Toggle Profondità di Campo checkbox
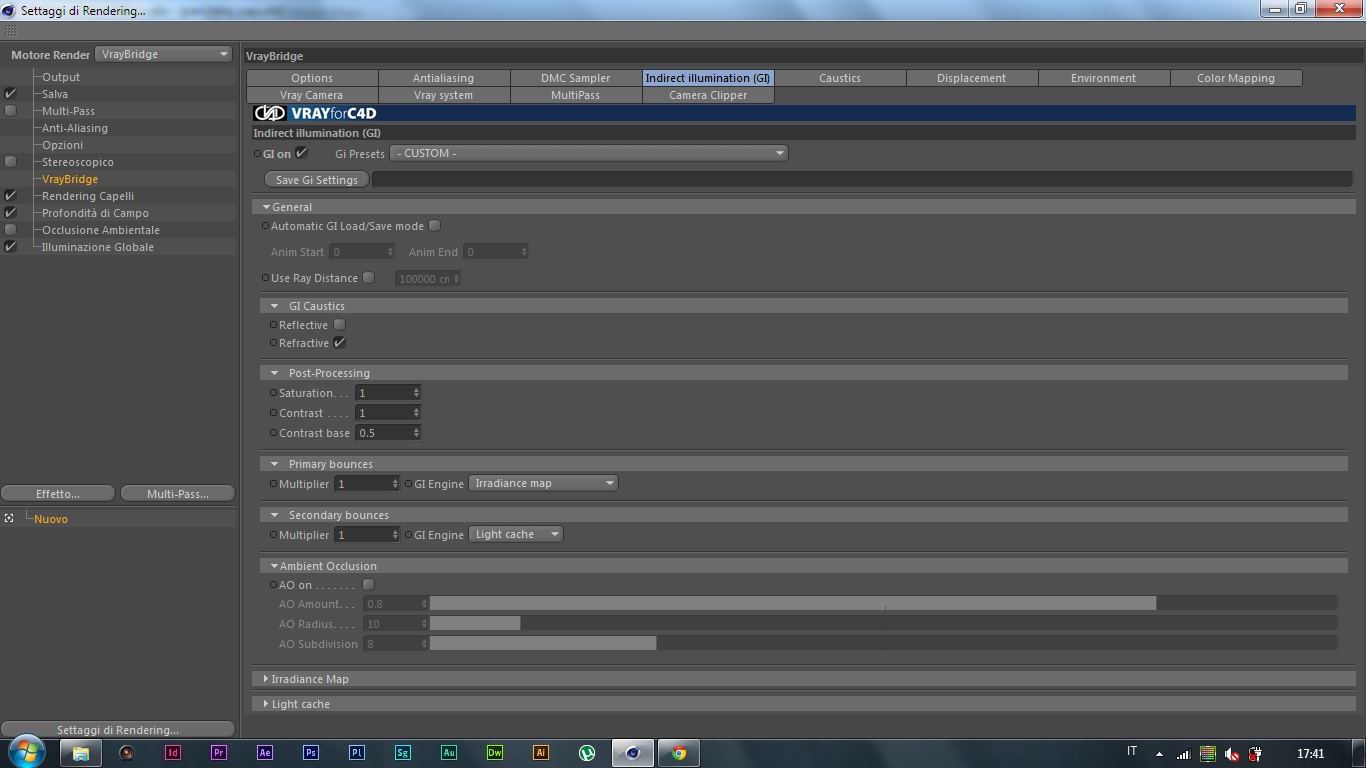 coord(11,213)
